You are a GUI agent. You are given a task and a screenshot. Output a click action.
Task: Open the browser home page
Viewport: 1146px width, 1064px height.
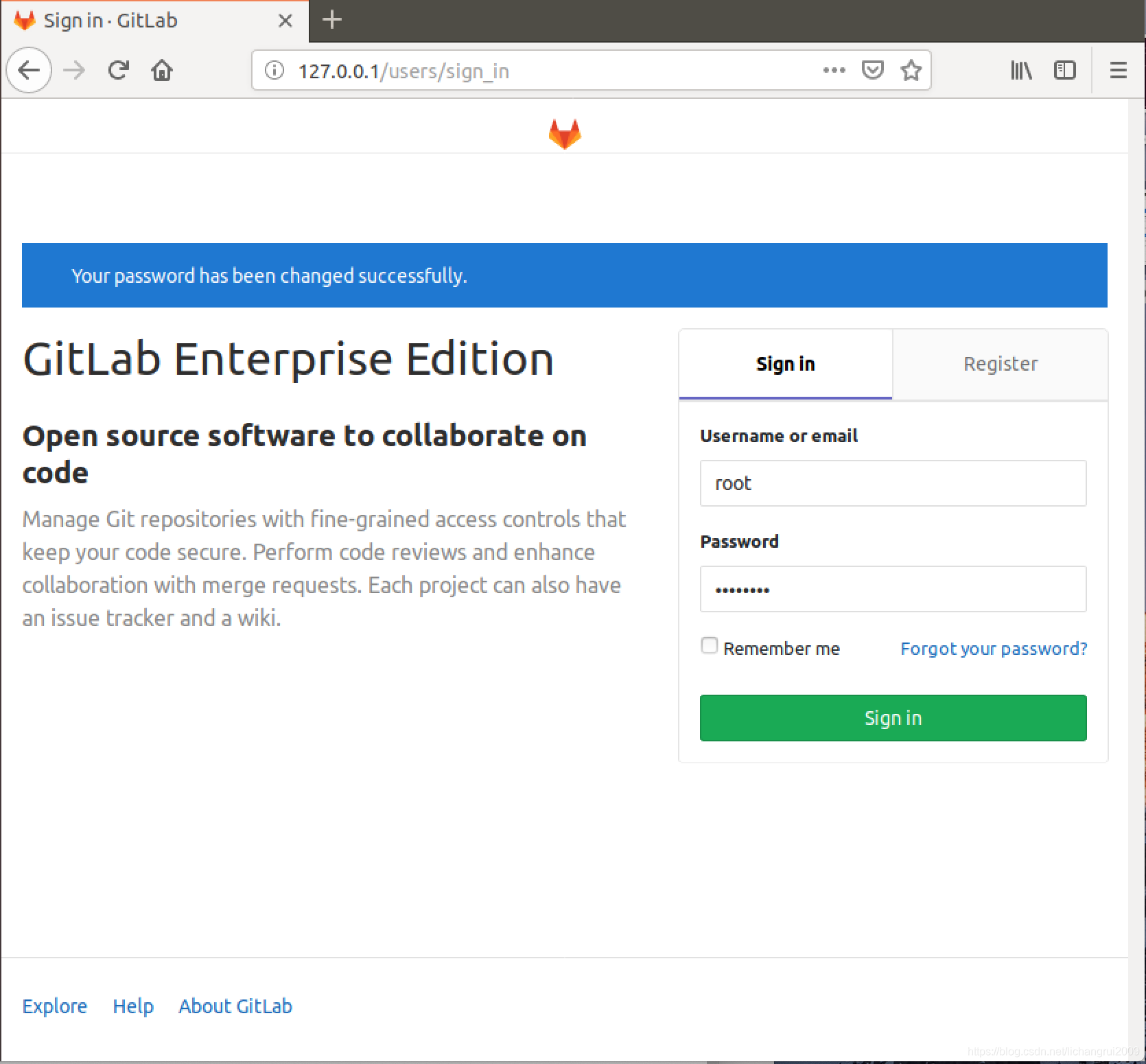tap(162, 70)
